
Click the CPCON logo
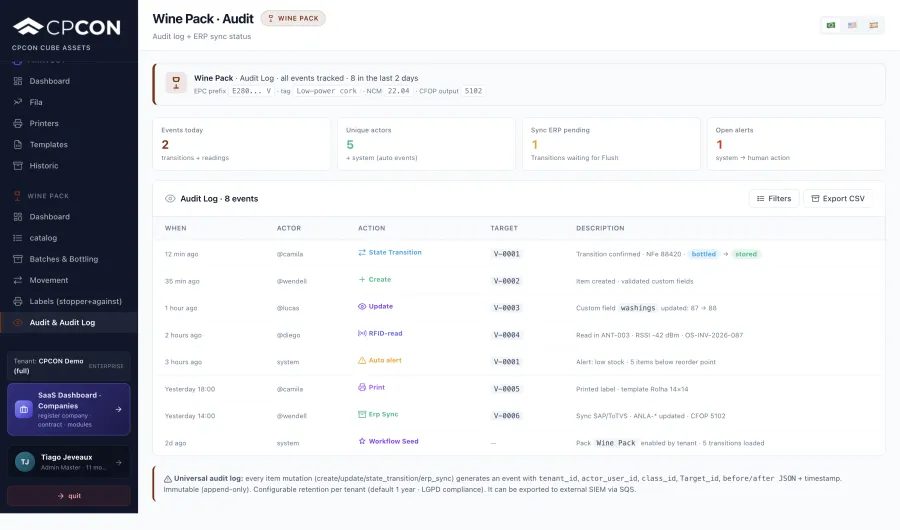tap(67, 26)
